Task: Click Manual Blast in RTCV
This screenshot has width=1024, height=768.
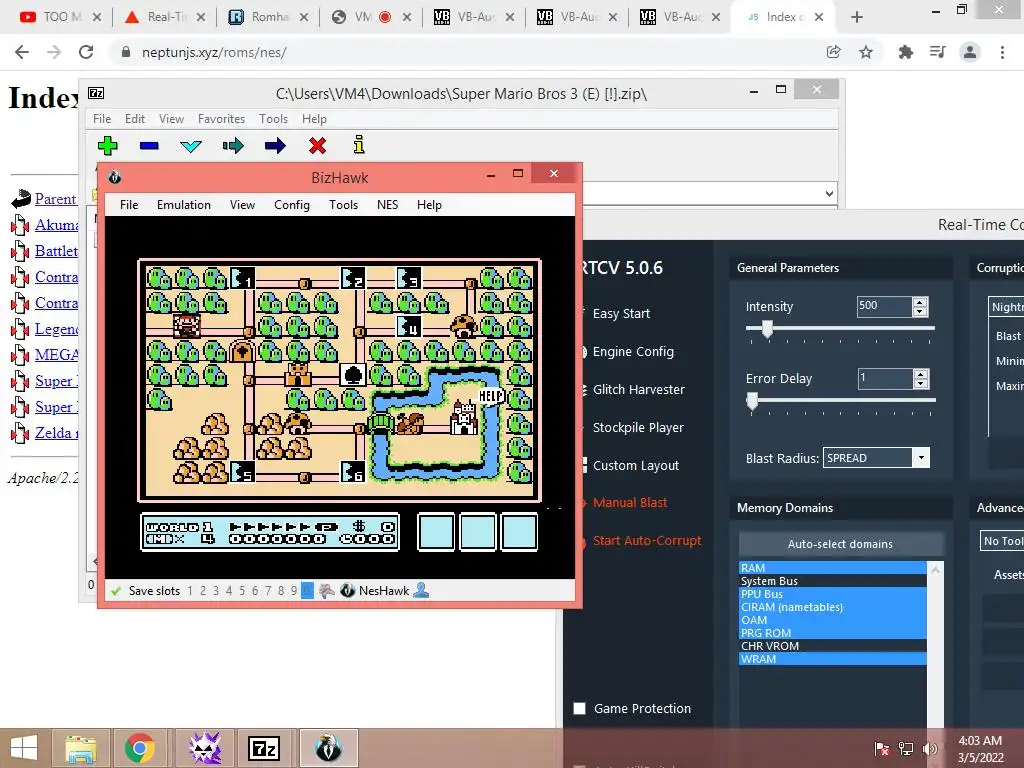Action: click(x=630, y=503)
